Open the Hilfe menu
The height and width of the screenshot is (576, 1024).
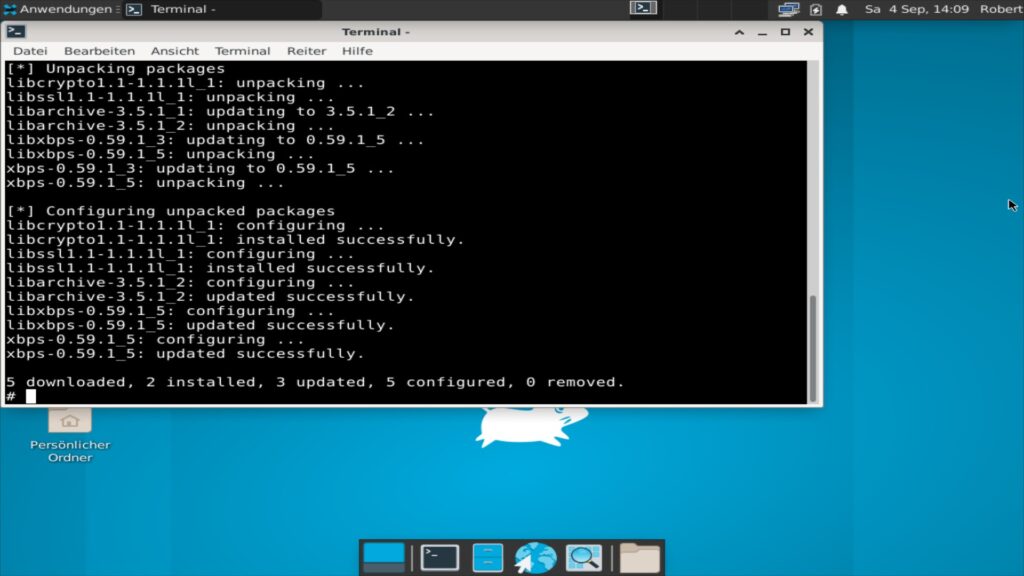357,51
